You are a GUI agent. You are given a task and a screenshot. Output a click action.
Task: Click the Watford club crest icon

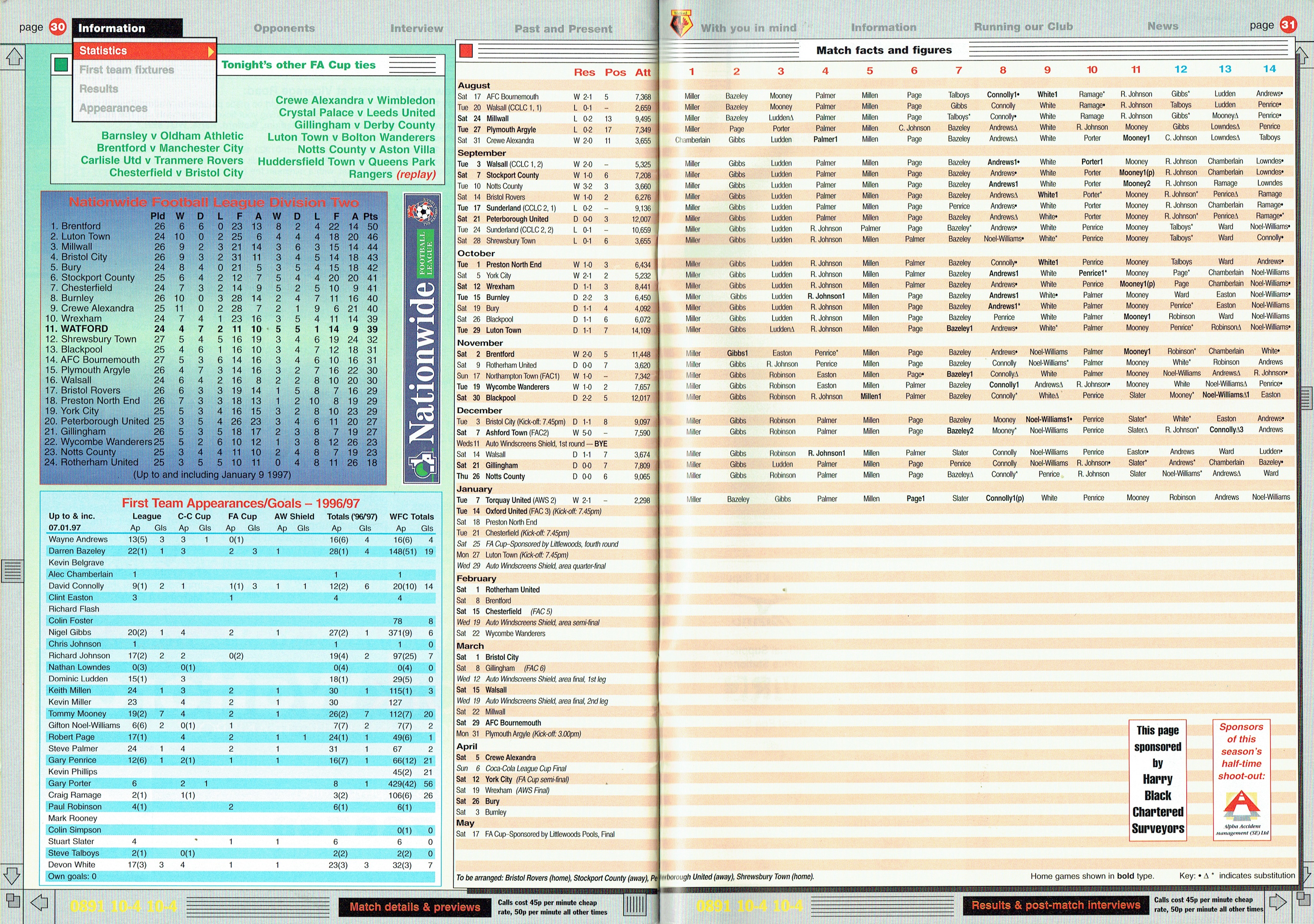[x=681, y=24]
